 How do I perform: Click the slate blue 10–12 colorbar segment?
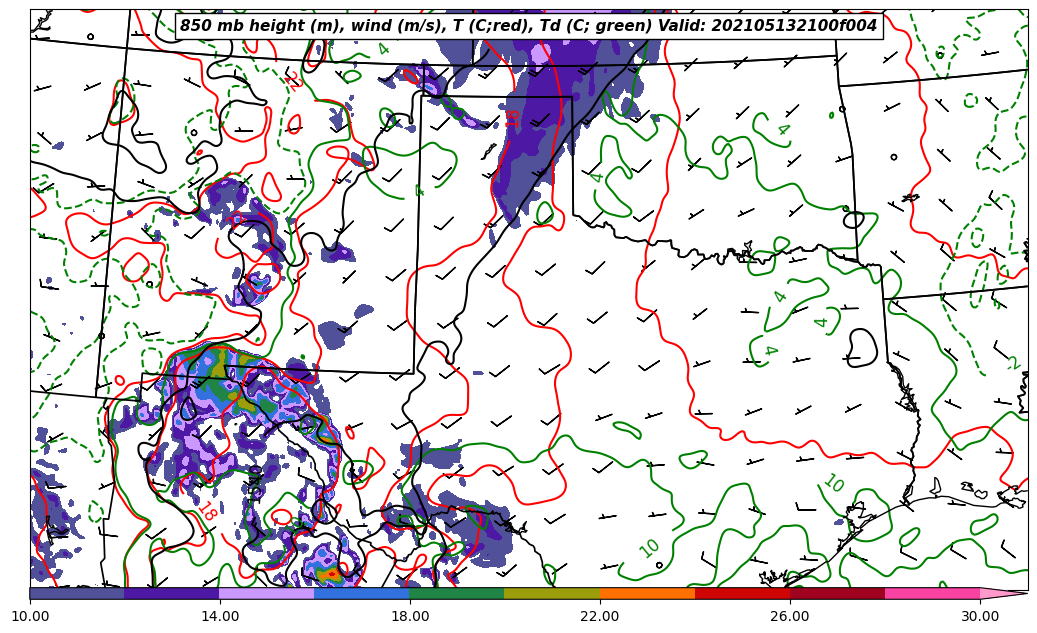77,593
